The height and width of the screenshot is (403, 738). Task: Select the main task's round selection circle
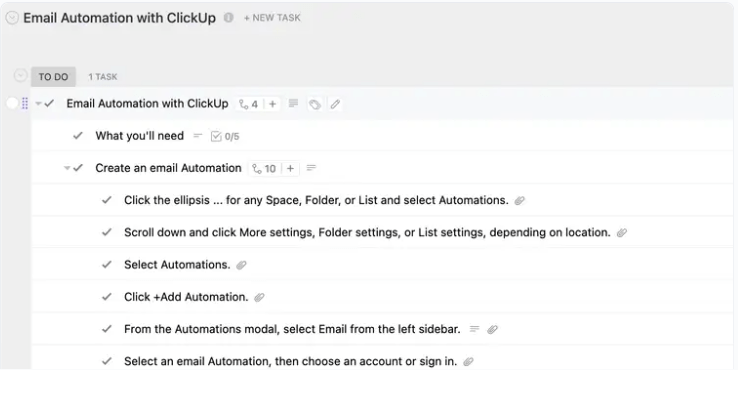(x=12, y=103)
